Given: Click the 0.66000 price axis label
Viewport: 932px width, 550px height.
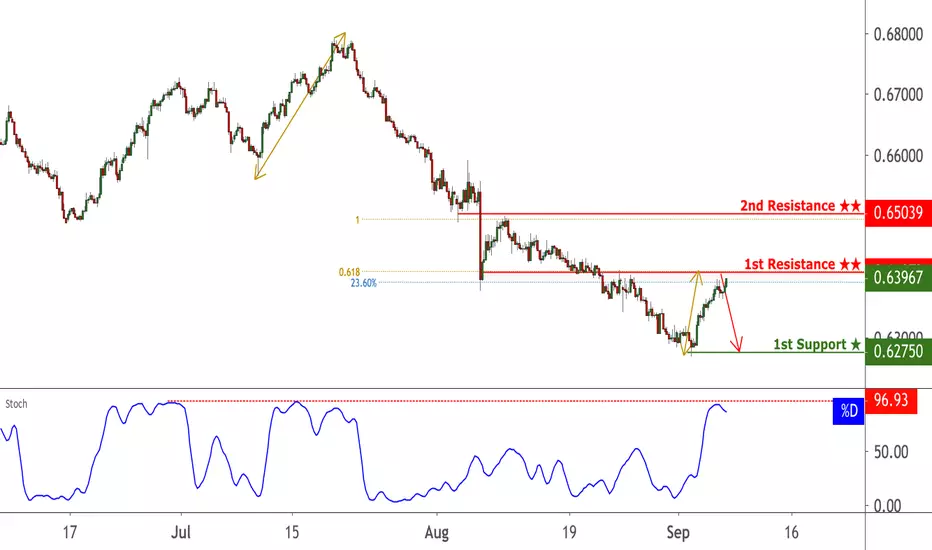Looking at the screenshot, I should [x=898, y=156].
